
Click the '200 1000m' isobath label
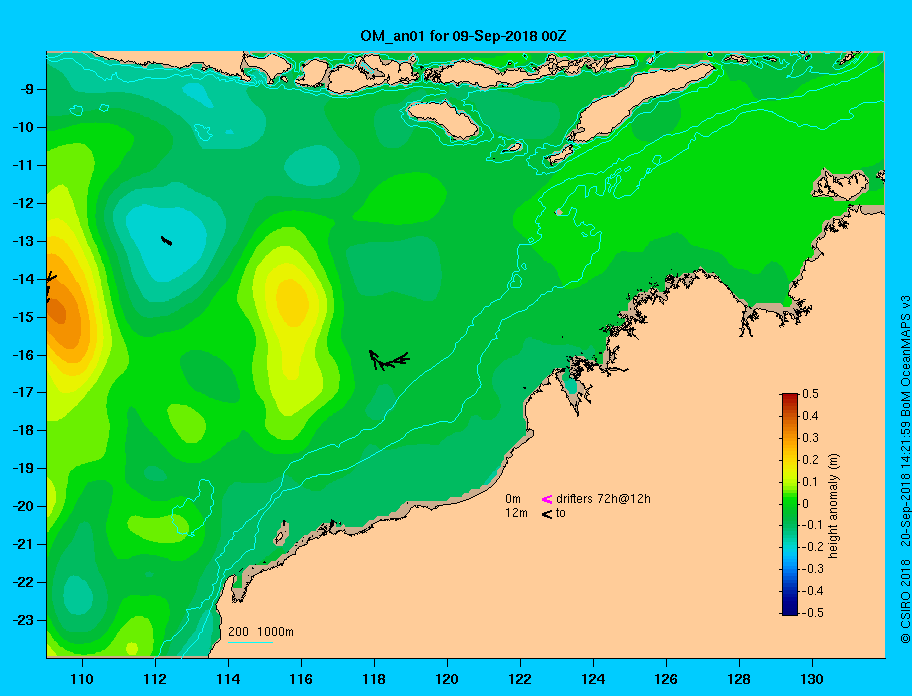pos(261,632)
